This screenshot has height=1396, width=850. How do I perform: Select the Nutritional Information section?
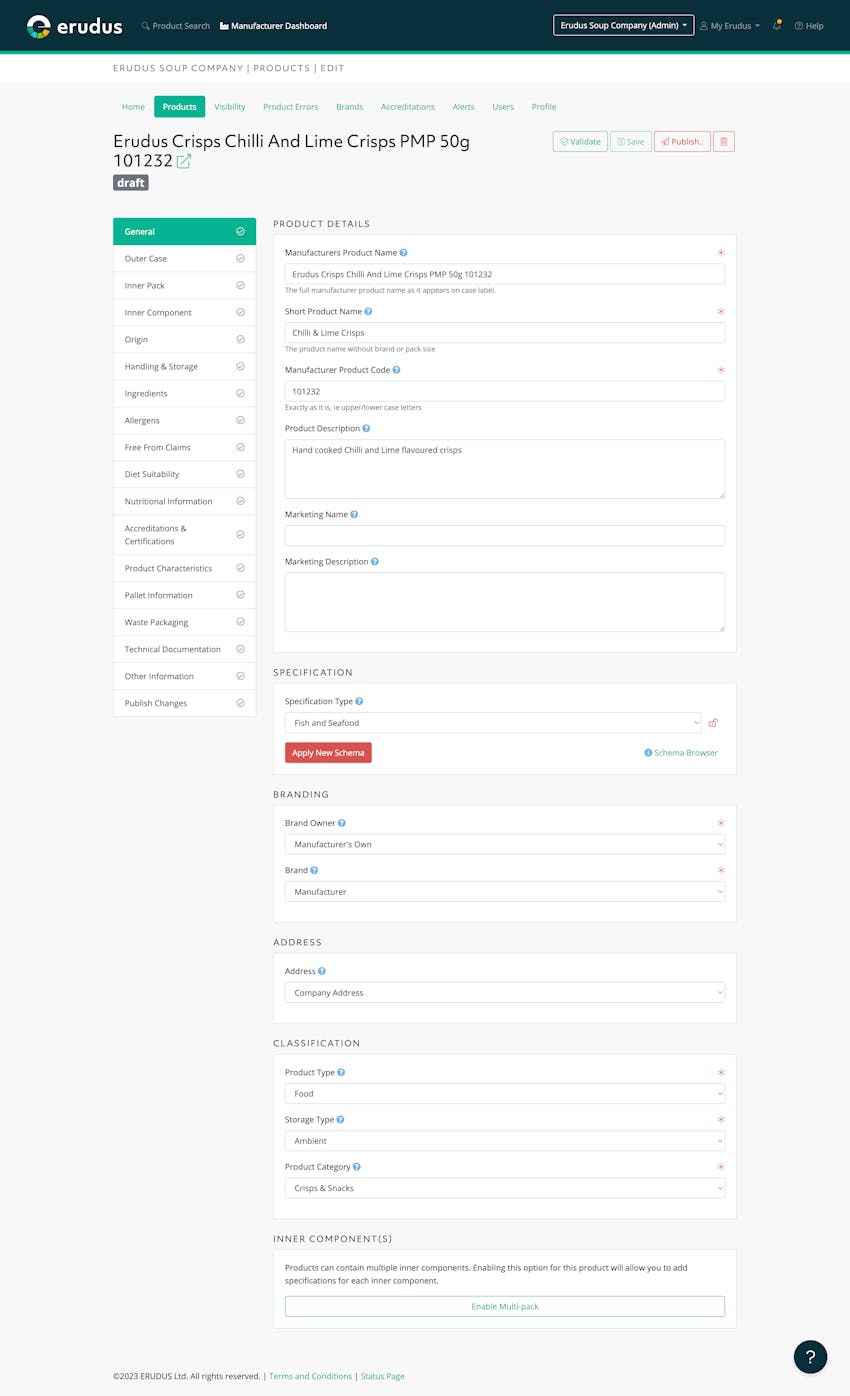click(x=184, y=502)
